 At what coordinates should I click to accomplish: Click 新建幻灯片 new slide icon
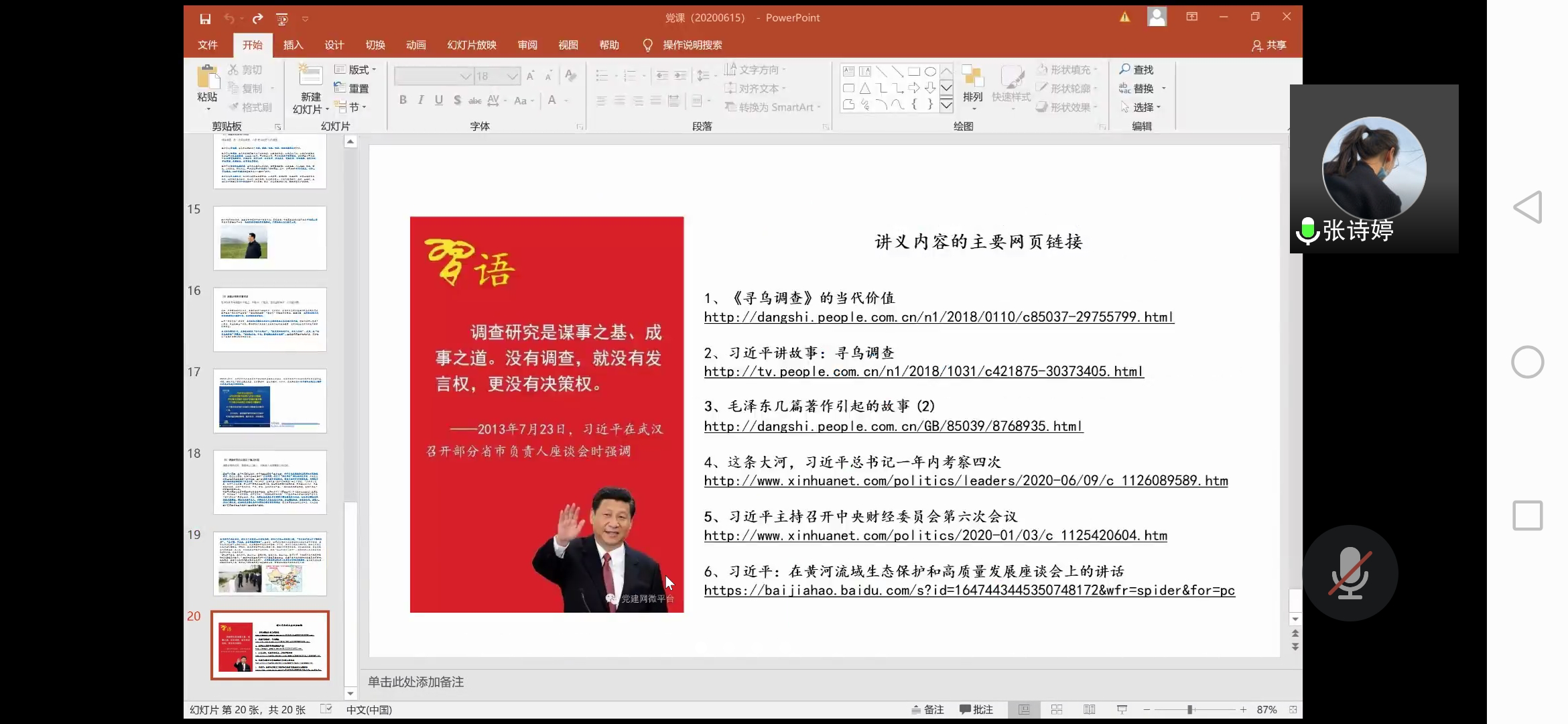point(310,76)
